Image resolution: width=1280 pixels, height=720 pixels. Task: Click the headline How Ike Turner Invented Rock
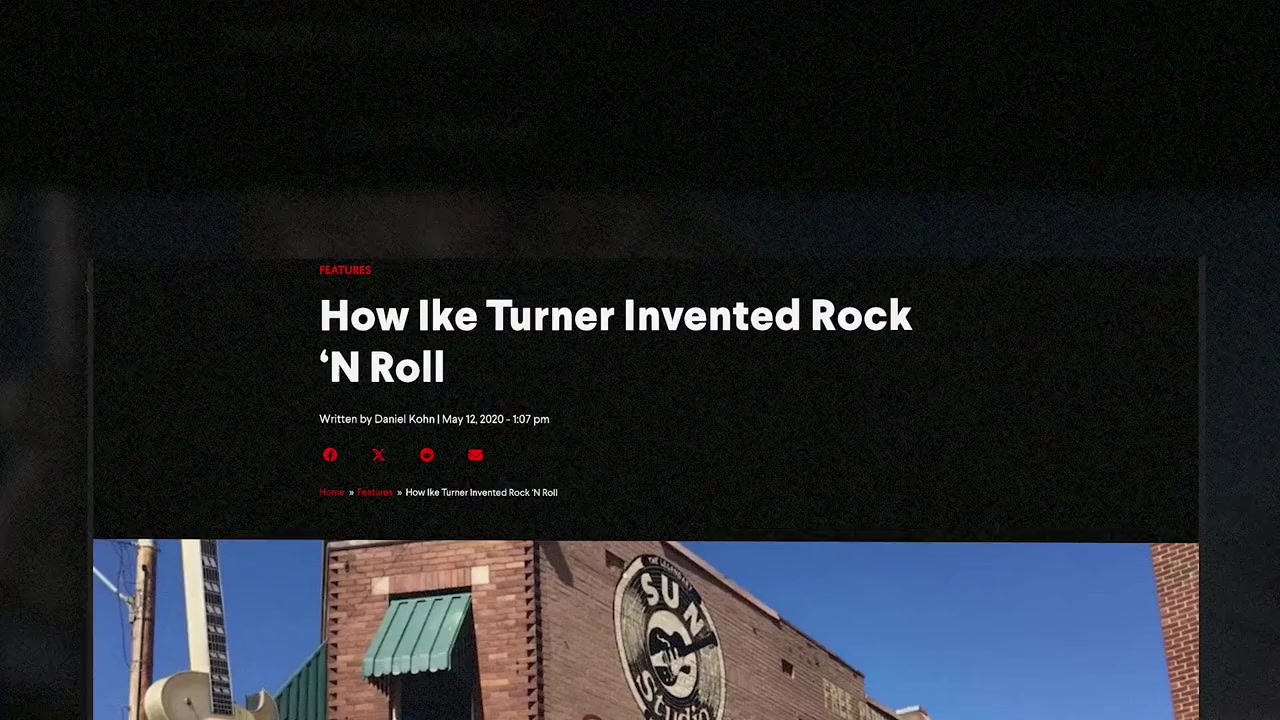615,316
